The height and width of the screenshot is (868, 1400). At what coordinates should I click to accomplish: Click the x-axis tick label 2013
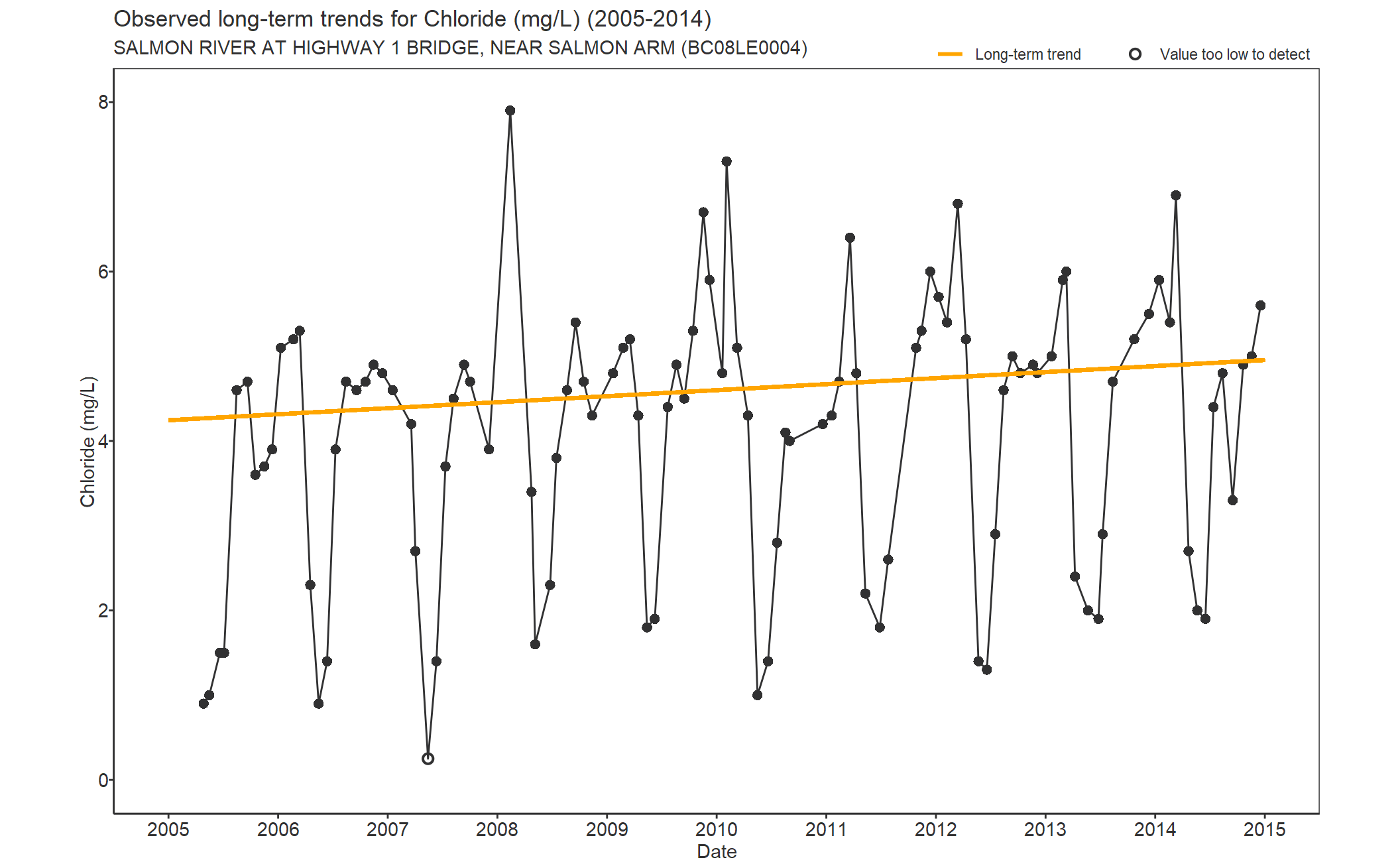[1045, 830]
